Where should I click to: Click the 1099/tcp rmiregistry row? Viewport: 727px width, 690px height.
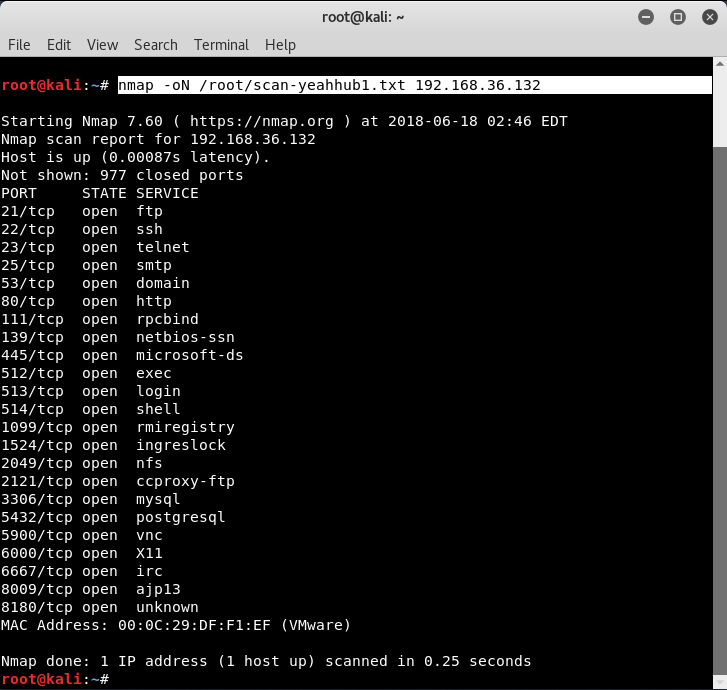tap(118, 427)
